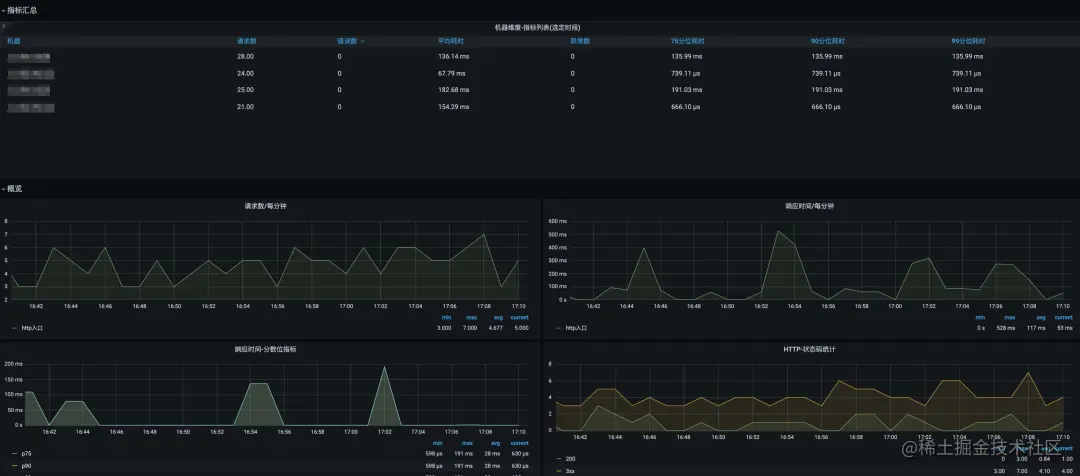
Task: Sort table by 异常数 column header
Action: pyautogui.click(x=581, y=41)
